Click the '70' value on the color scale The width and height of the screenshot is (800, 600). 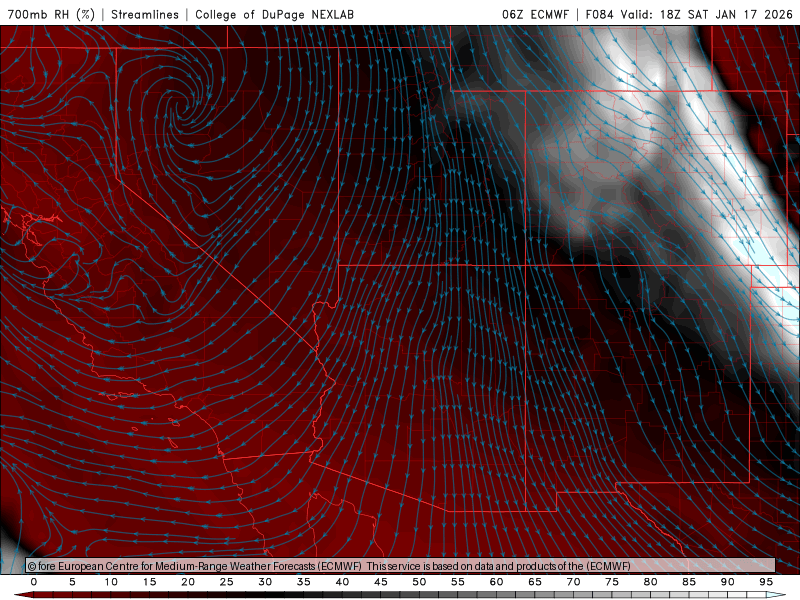[x=573, y=582]
